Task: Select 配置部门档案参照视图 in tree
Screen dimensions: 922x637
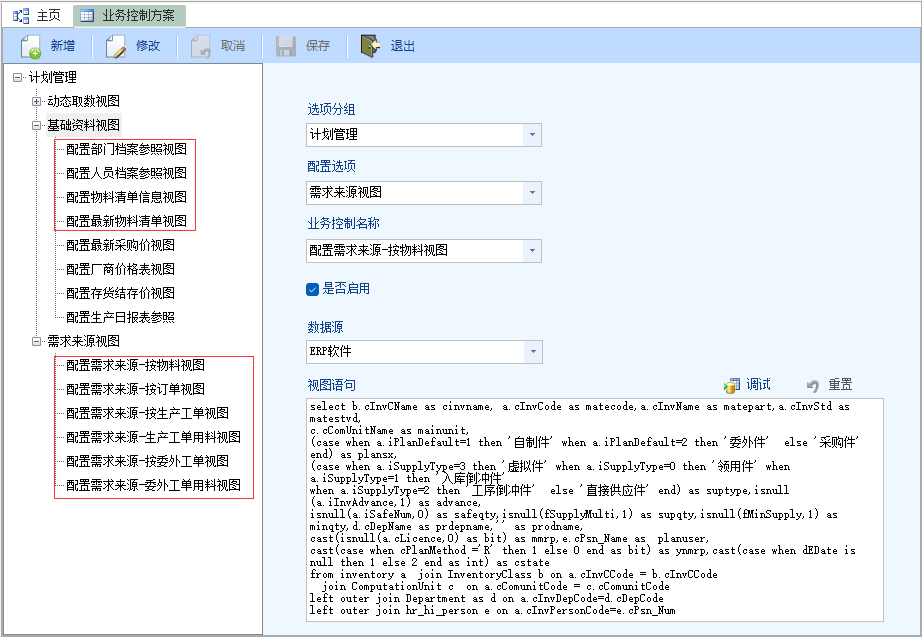Action: (126, 149)
